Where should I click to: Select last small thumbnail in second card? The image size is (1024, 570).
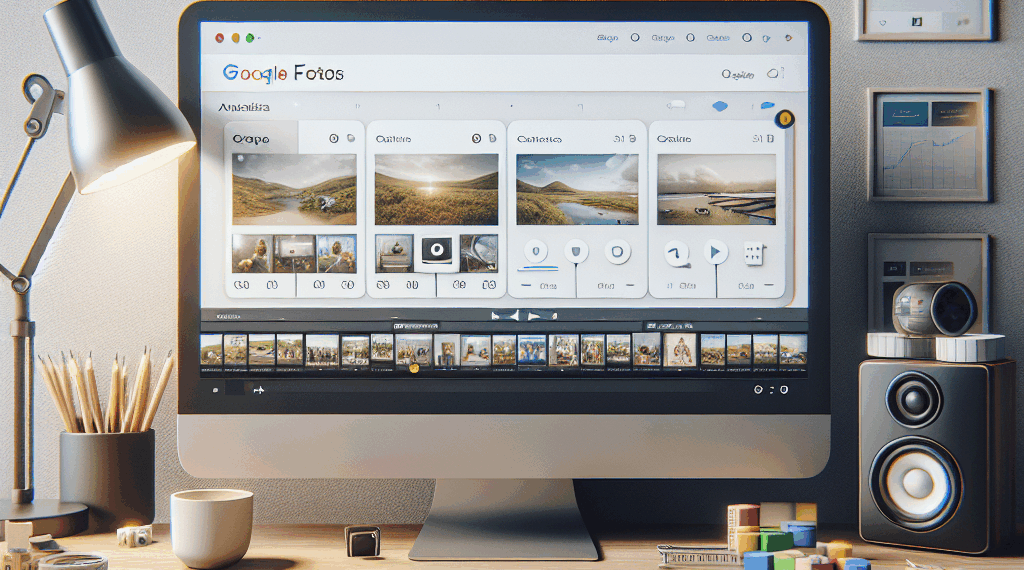click(x=479, y=254)
